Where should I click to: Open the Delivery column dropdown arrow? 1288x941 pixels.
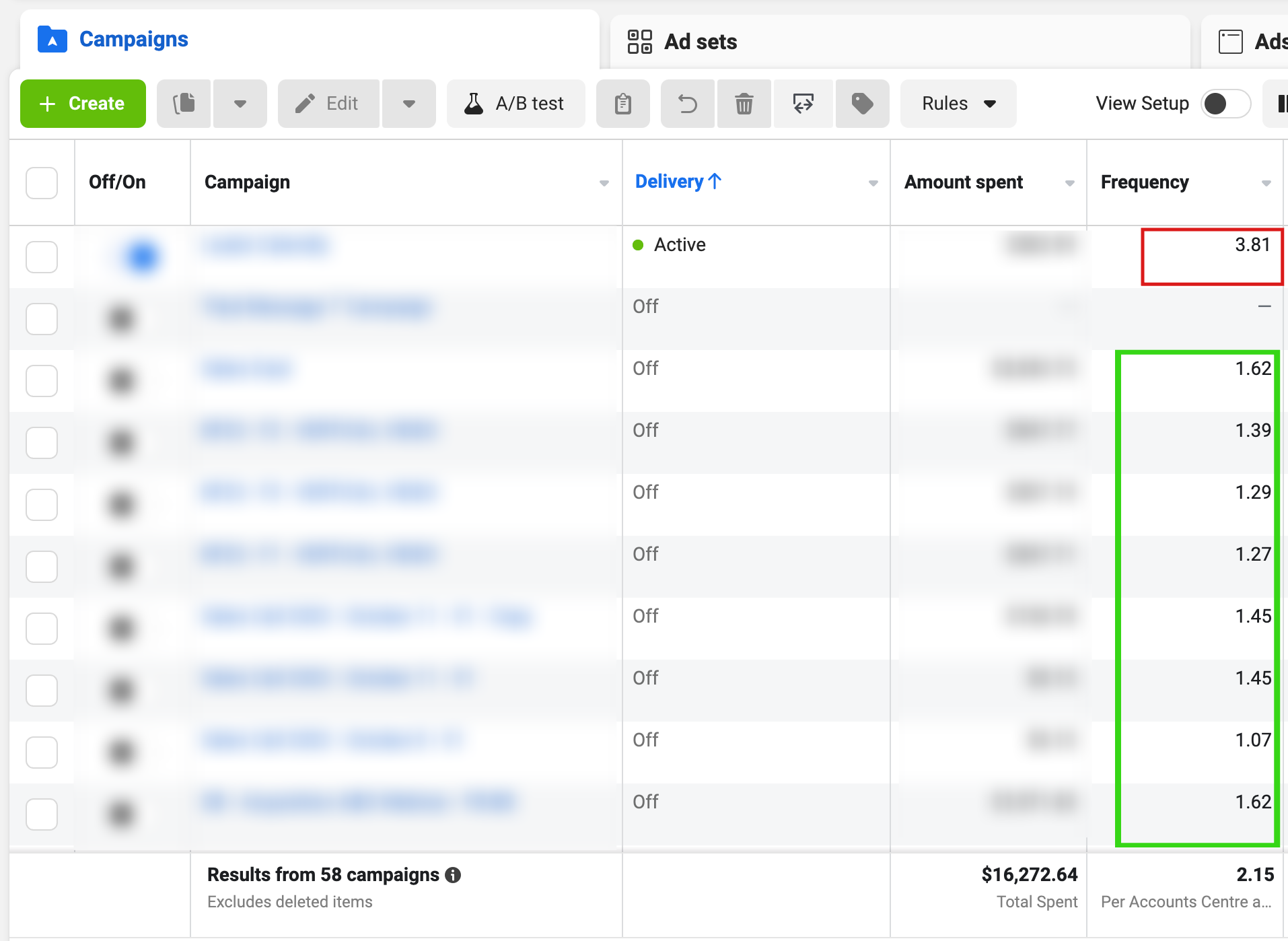(873, 183)
